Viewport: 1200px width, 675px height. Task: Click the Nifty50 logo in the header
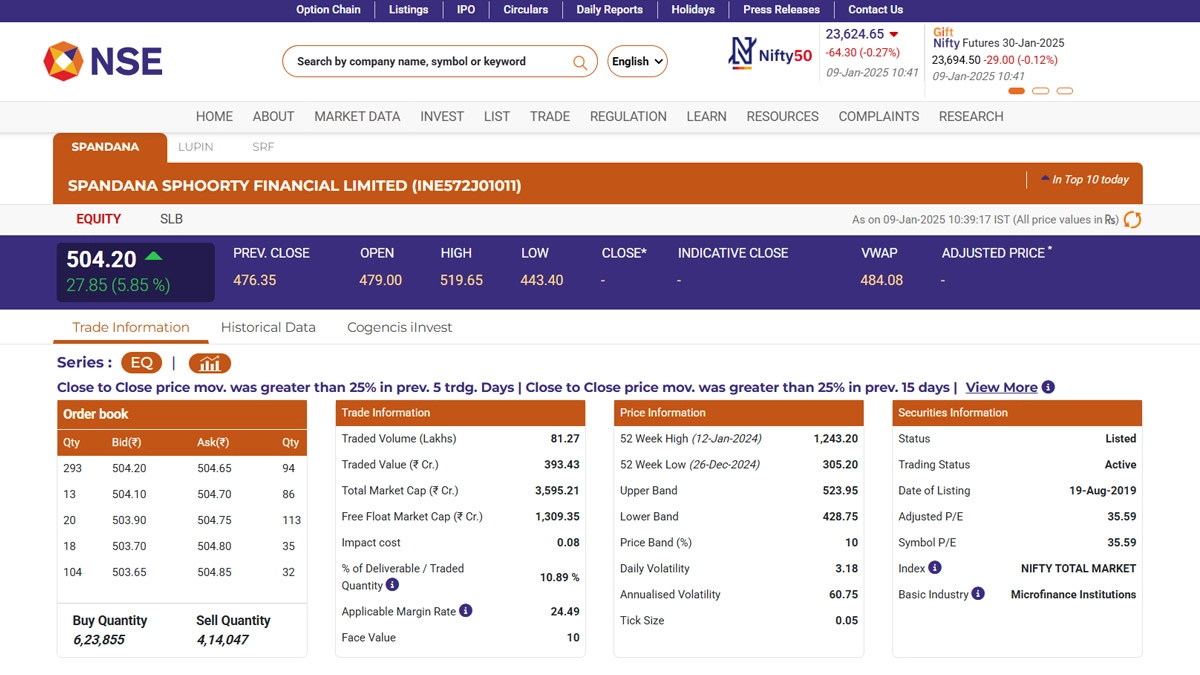(x=770, y=53)
